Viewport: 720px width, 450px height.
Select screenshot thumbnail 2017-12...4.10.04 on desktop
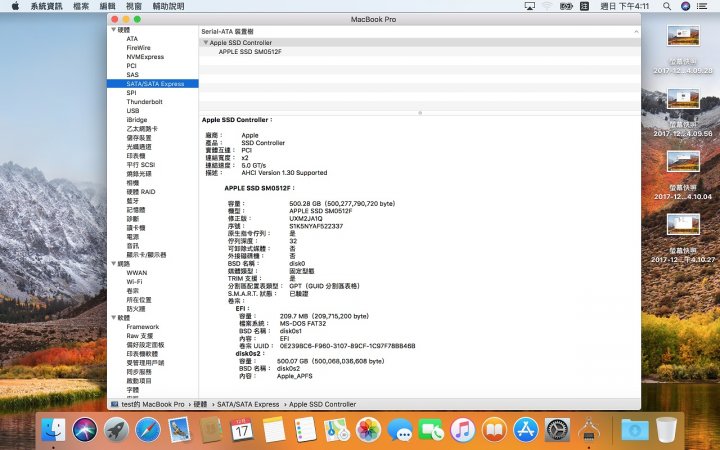[x=683, y=162]
